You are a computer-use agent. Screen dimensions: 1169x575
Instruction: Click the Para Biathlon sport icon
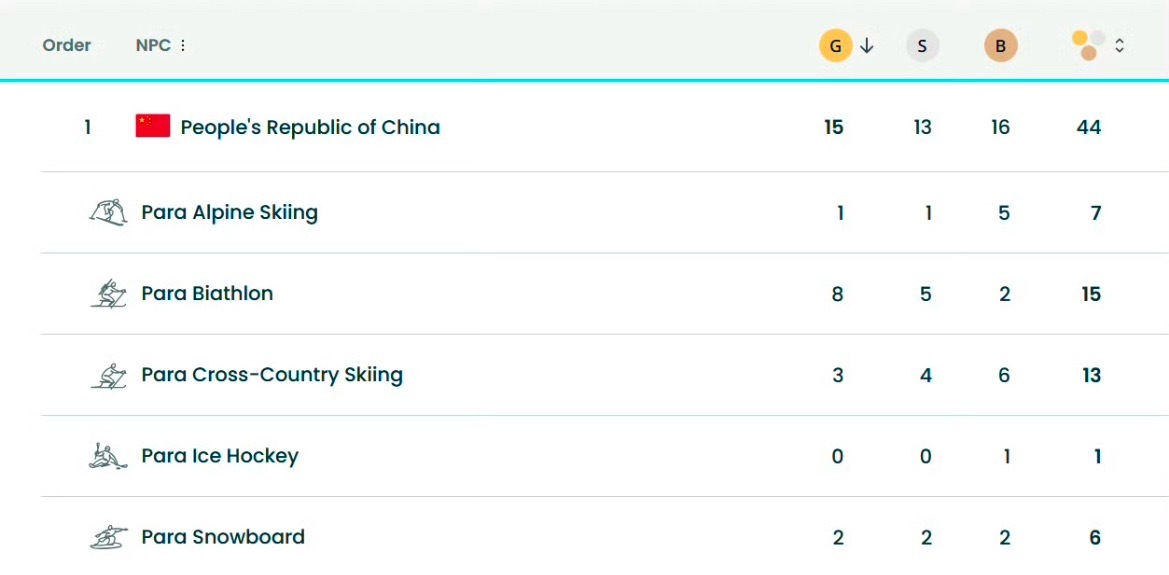pyautogui.click(x=108, y=294)
